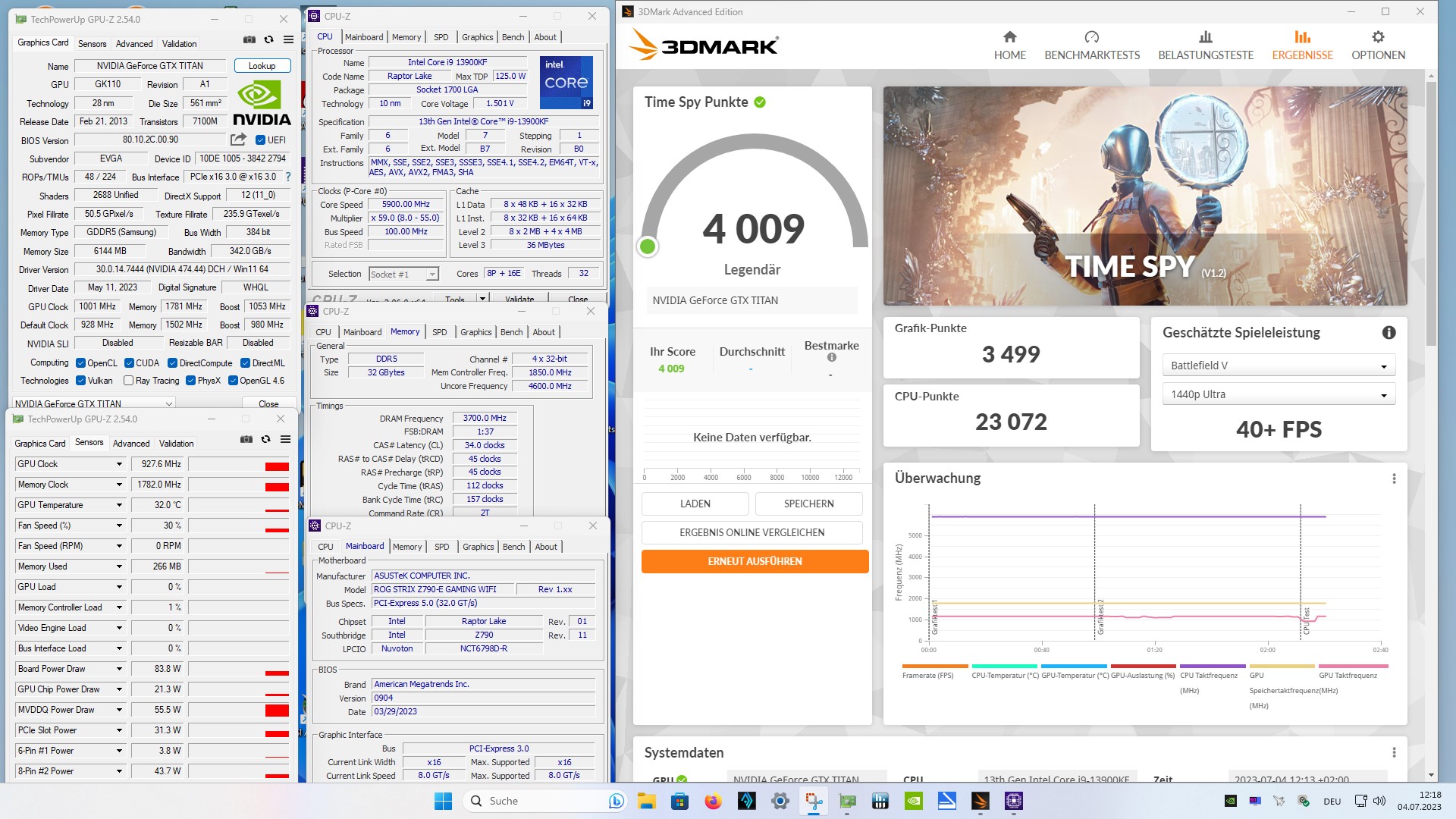
Task: Expand Memory Clock sensor dropdown
Action: click(x=119, y=485)
